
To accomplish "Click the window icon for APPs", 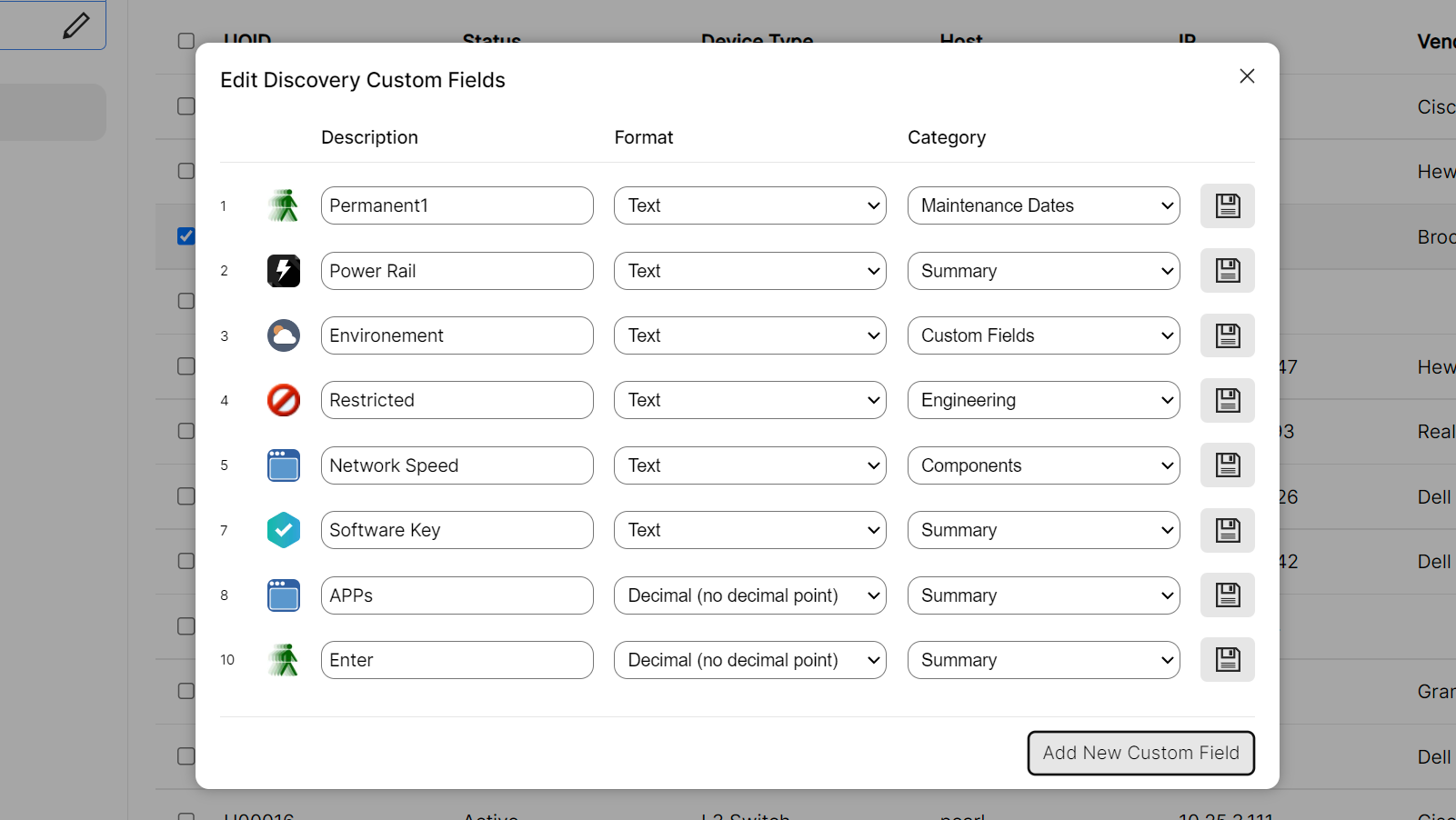I will coord(284,595).
